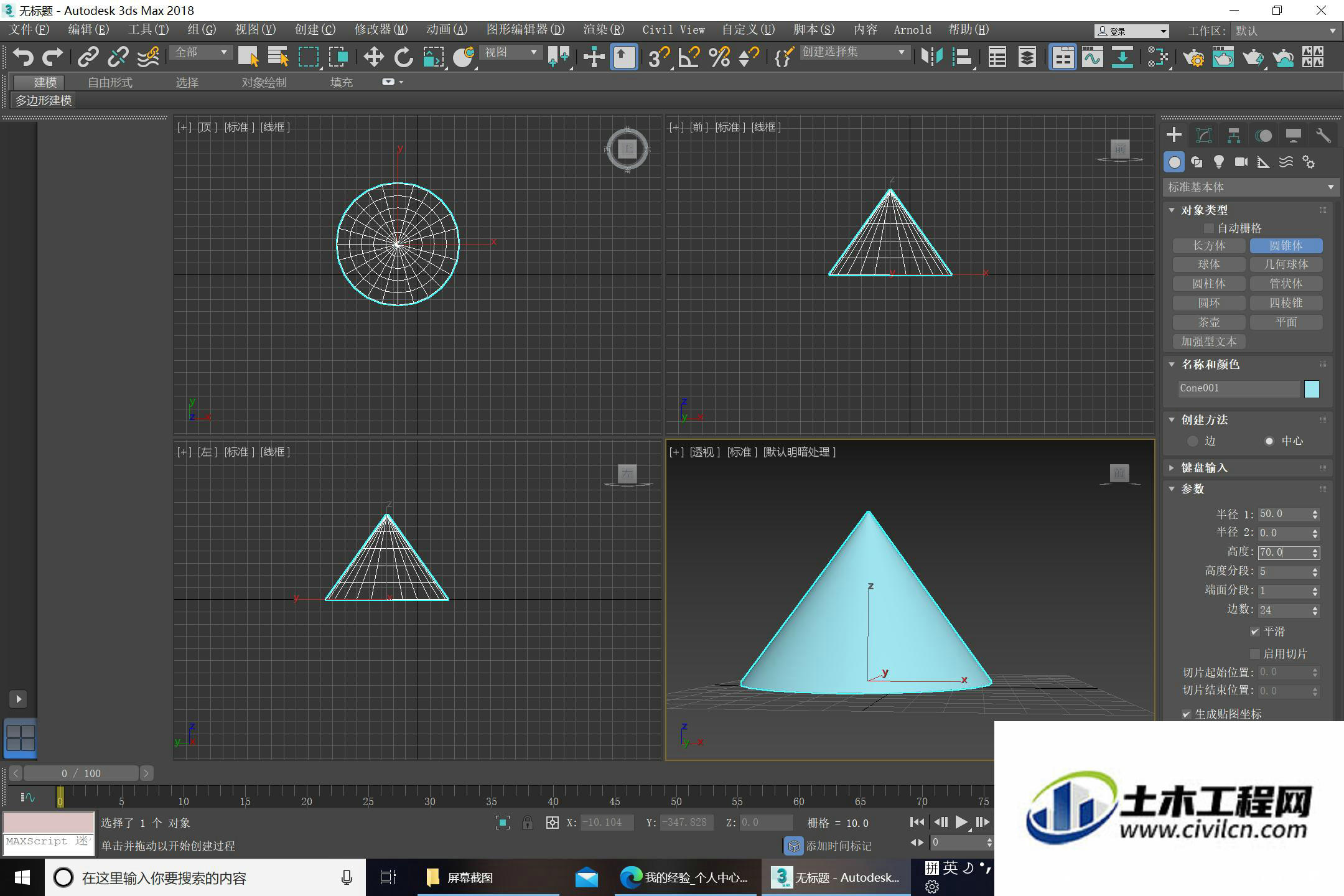Screen dimensions: 1344x896
Task: Click the 高度 spinner arrows
Action: 1315,553
